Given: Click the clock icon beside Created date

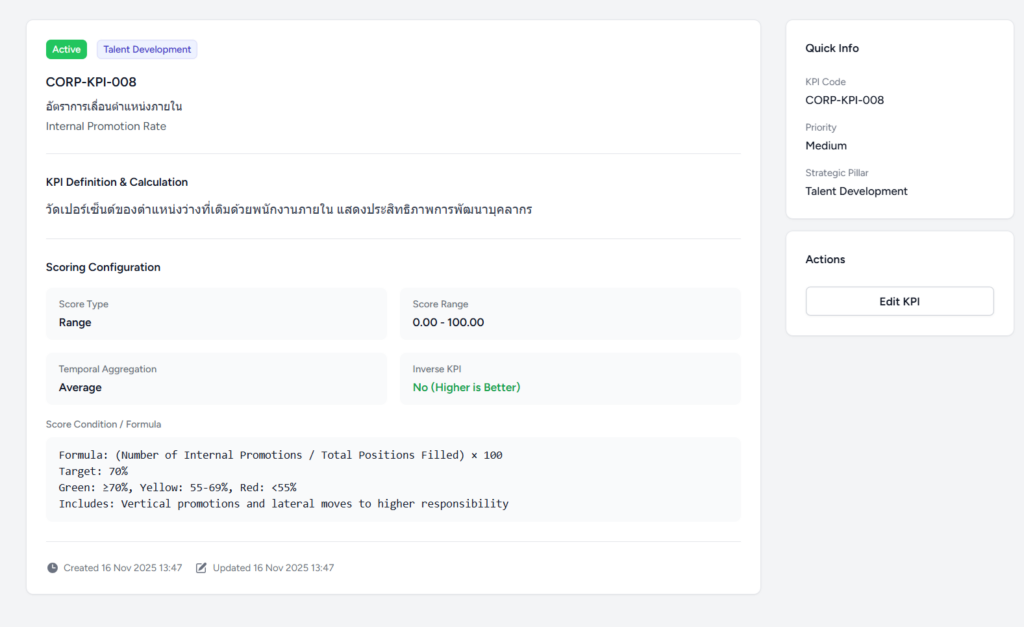Looking at the screenshot, I should (x=52, y=568).
